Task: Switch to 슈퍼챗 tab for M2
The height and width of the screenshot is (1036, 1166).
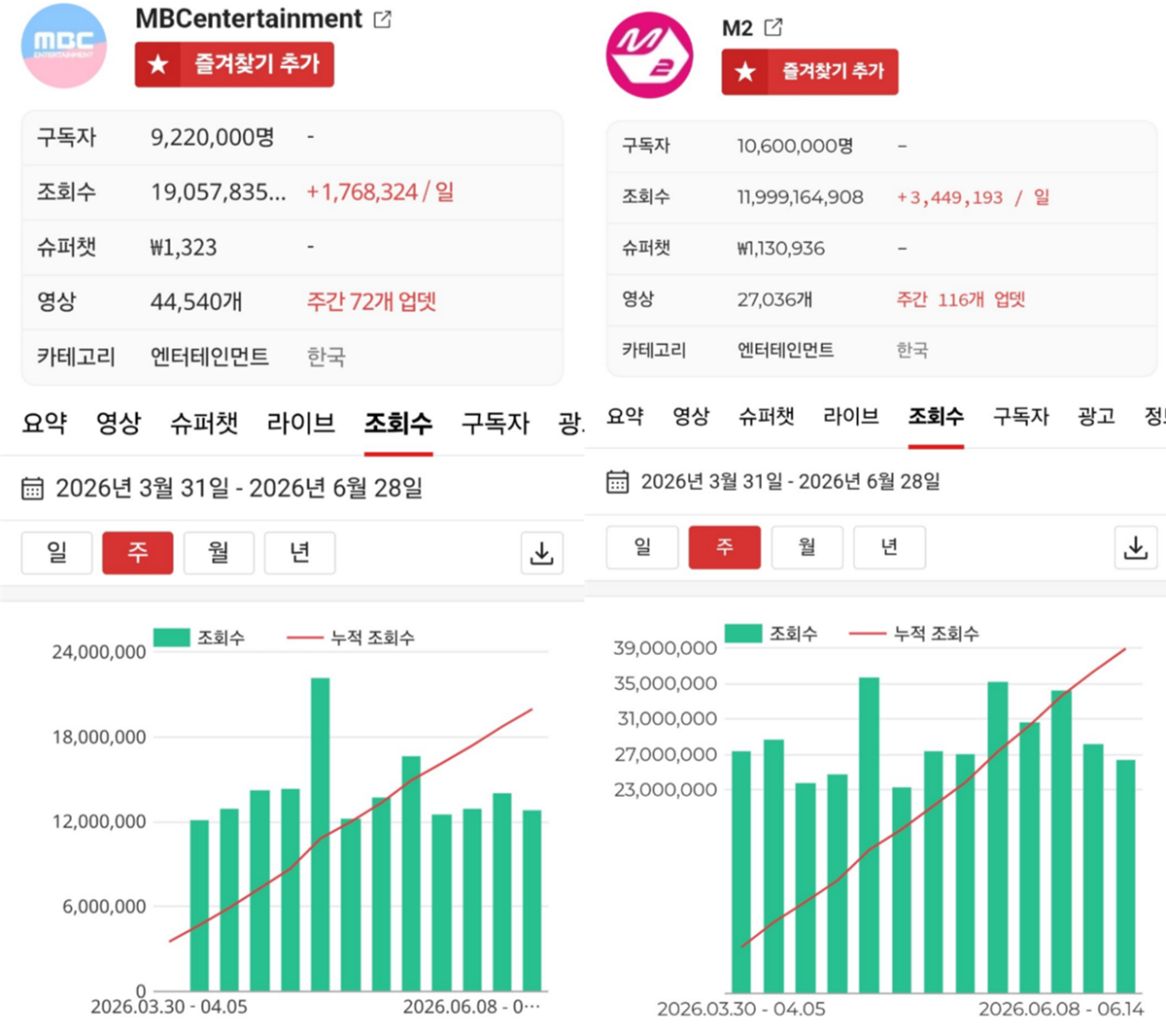Action: pos(767,416)
